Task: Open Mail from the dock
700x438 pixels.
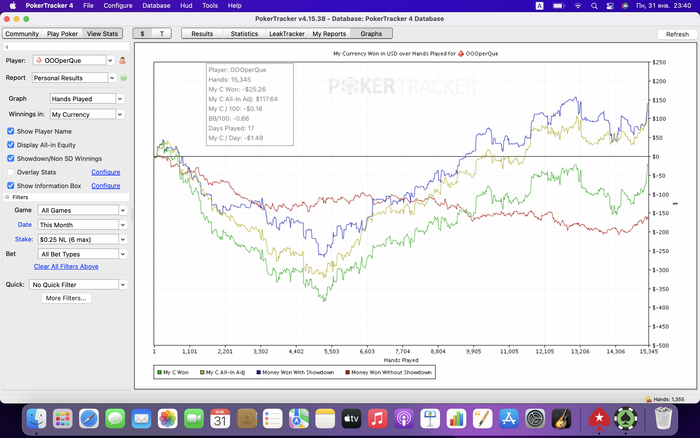Action: (142, 419)
